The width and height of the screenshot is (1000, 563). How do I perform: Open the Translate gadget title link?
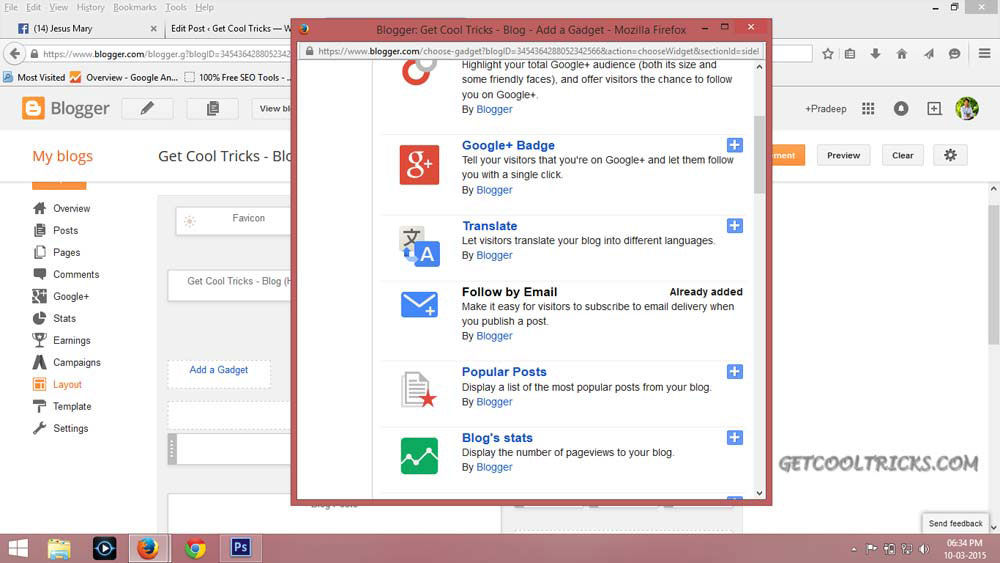tap(489, 226)
